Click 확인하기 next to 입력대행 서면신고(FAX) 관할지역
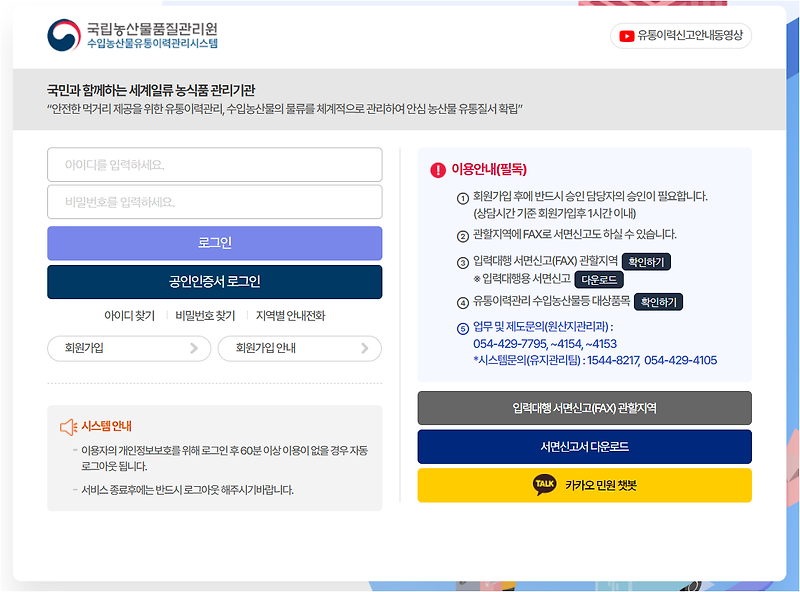800x592 pixels. click(648, 262)
